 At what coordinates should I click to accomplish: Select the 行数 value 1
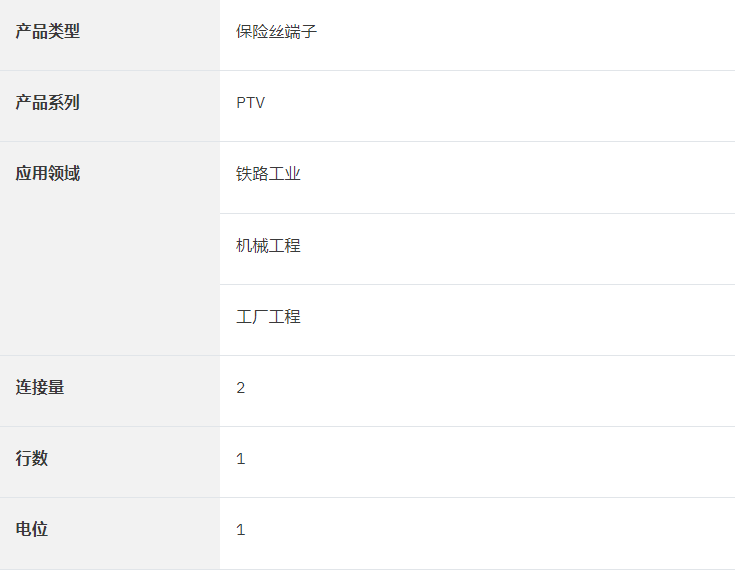[241, 459]
